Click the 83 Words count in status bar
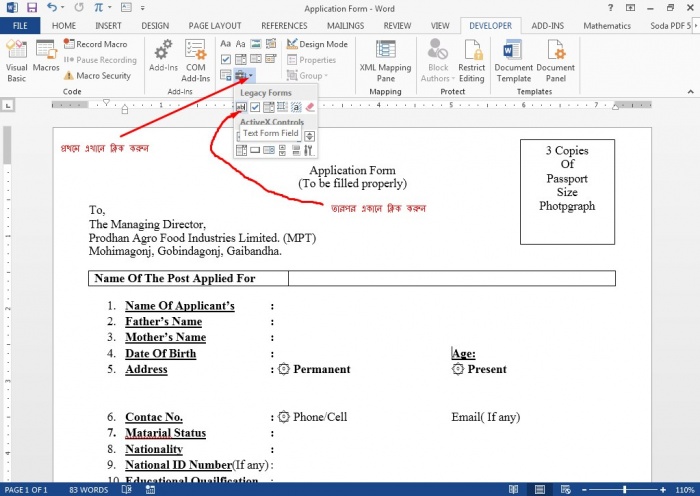Image resolution: width=700 pixels, height=496 pixels. (x=89, y=490)
